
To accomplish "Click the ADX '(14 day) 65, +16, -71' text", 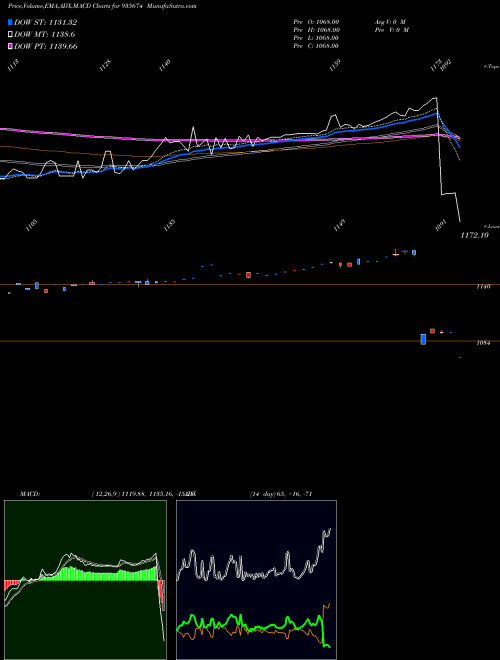I will (281, 494).
